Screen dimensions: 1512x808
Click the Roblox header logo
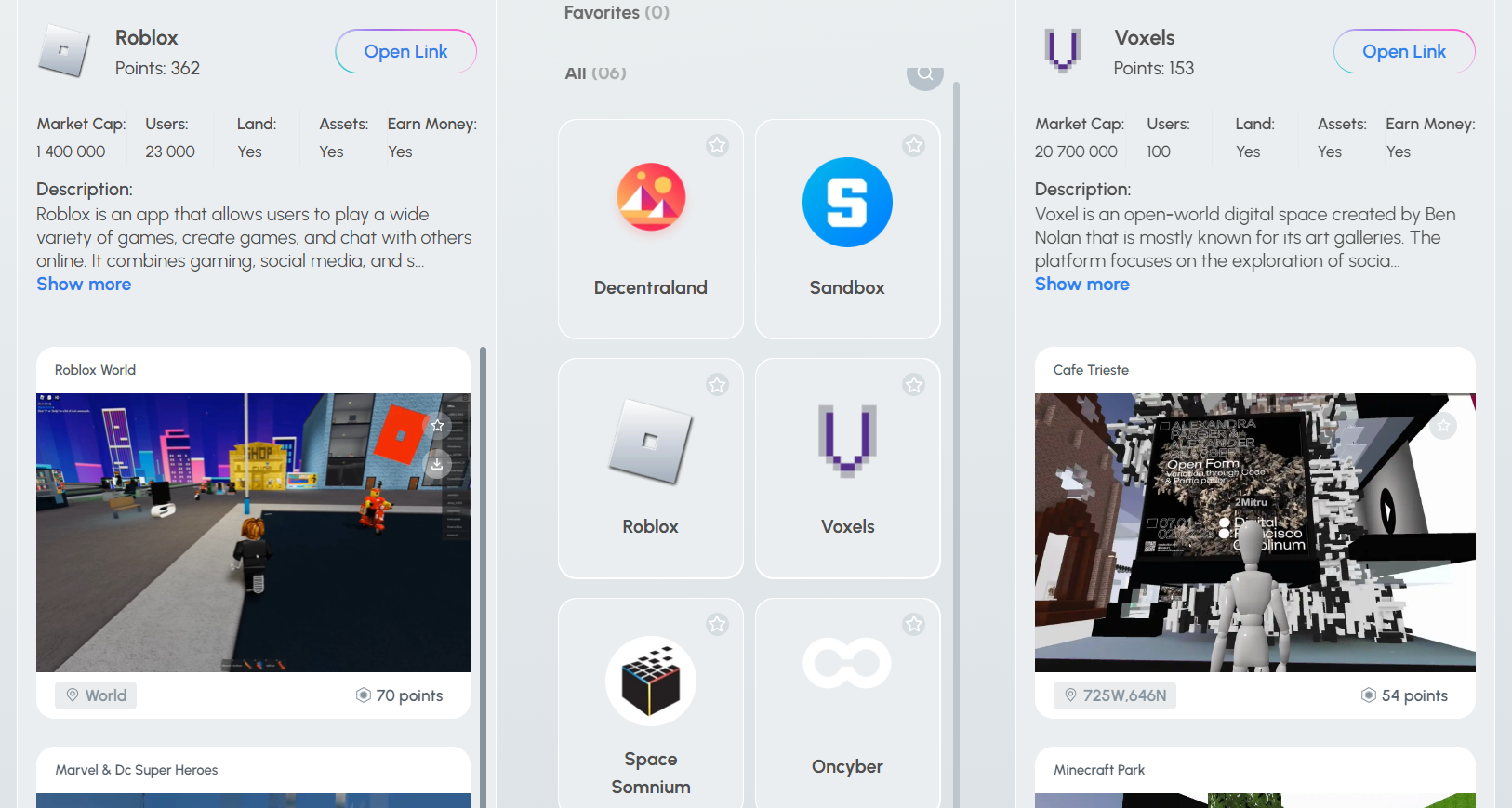[63, 50]
